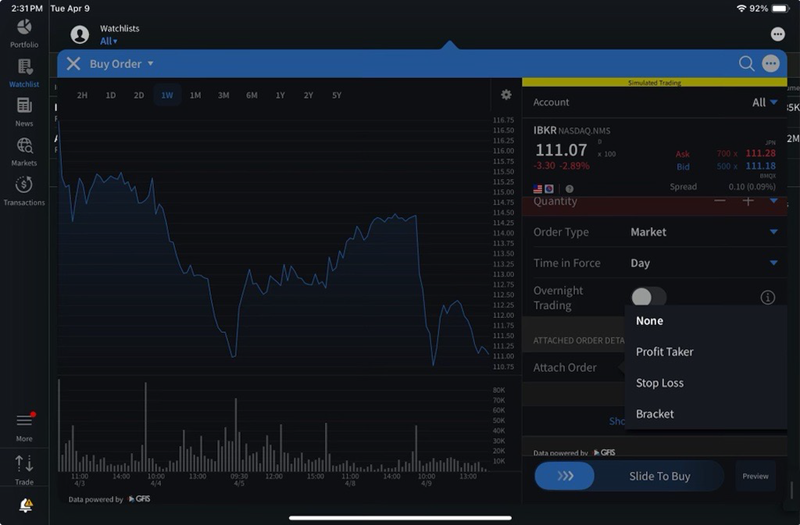Image resolution: width=800 pixels, height=525 pixels.
Task: Switch chart to 1D timeframe
Action: [x=111, y=95]
